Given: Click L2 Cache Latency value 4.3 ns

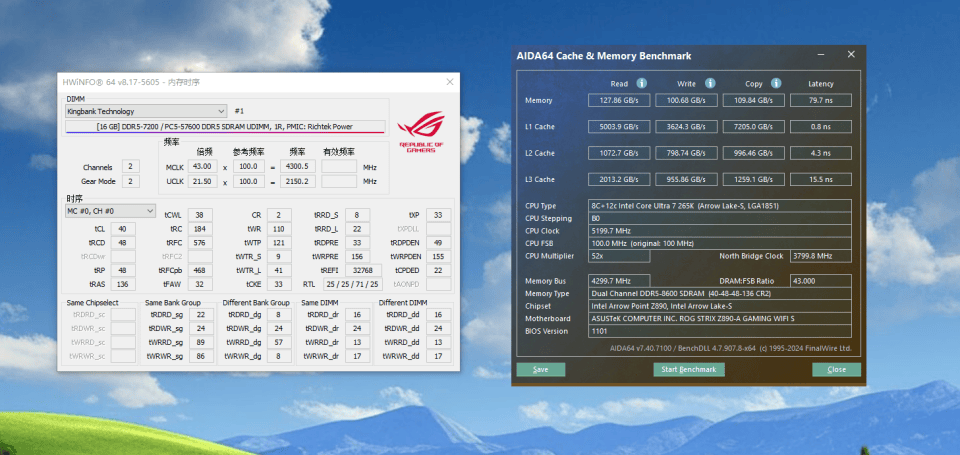Looking at the screenshot, I should [x=820, y=153].
